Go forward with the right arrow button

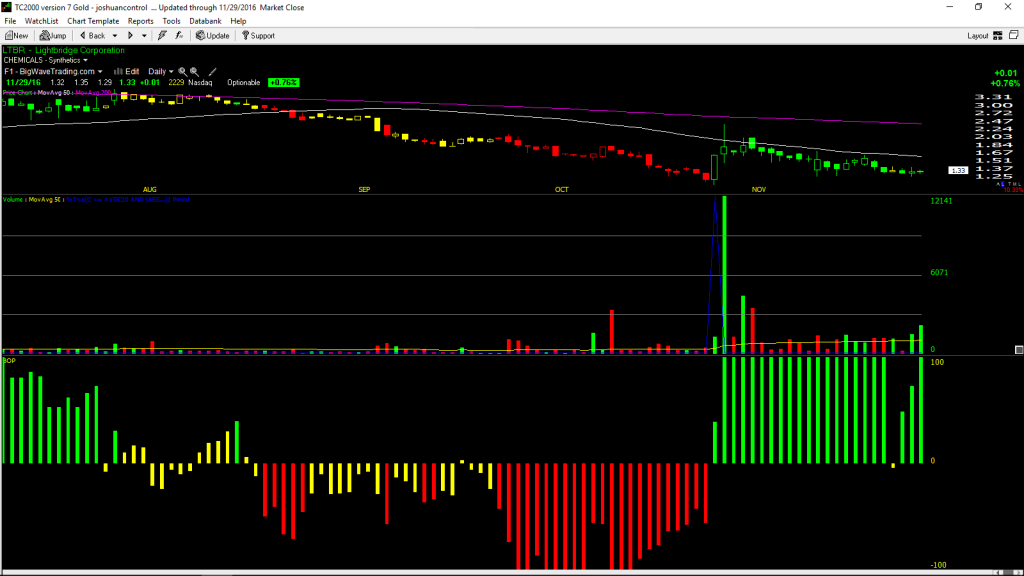pos(130,36)
